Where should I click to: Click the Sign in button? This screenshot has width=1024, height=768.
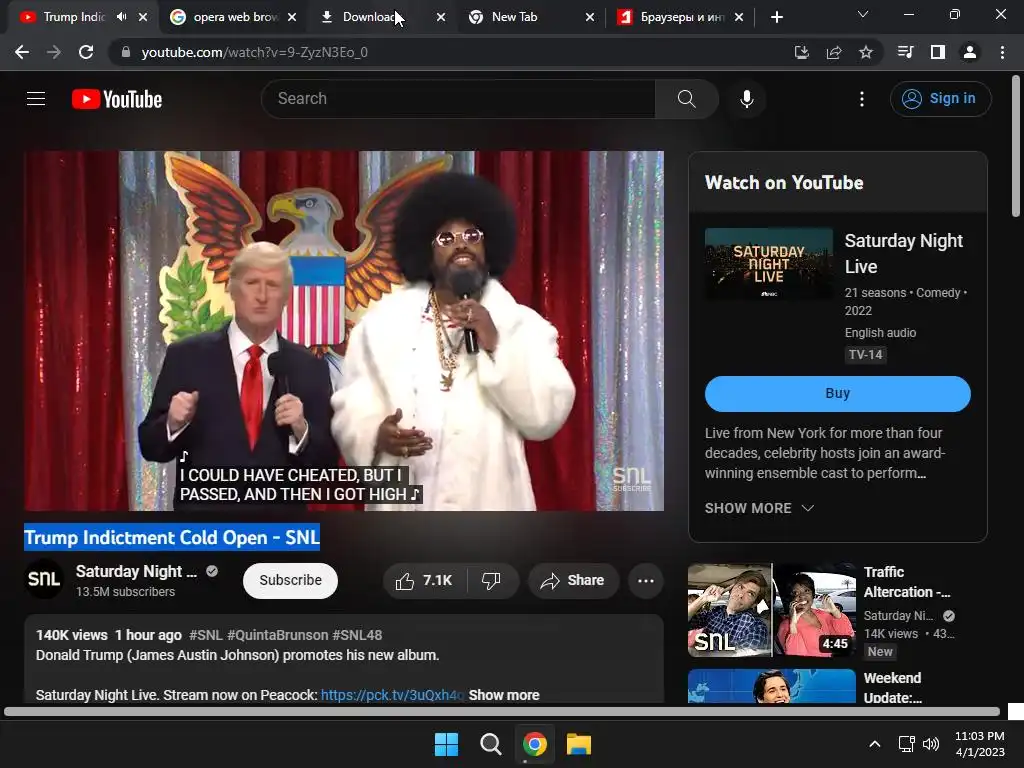[940, 99]
